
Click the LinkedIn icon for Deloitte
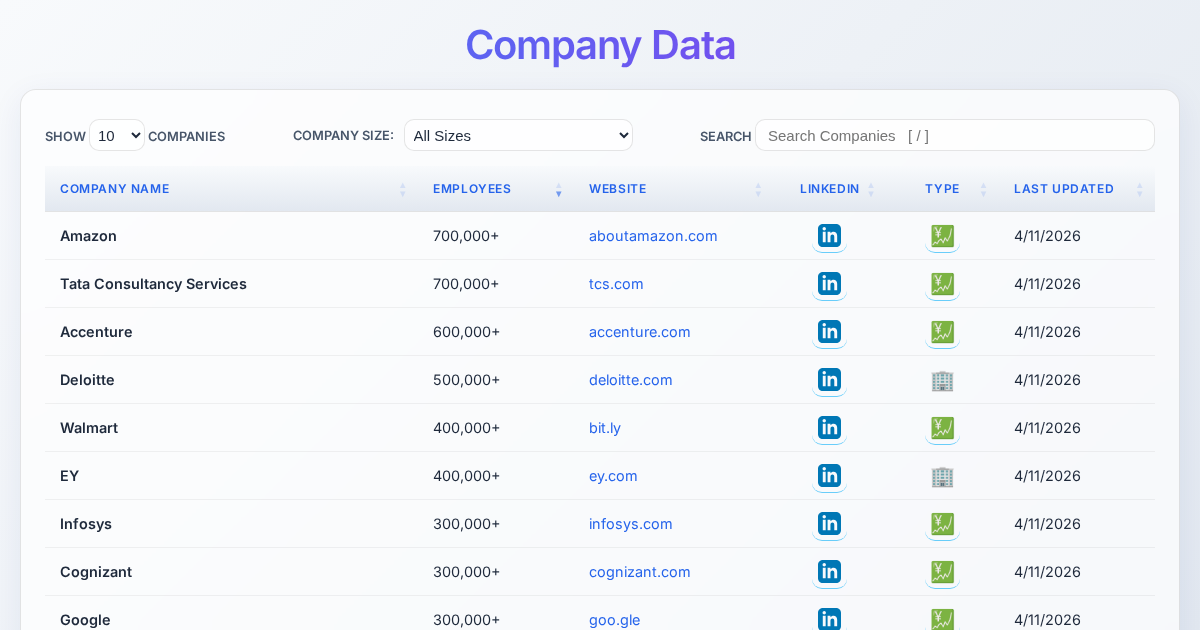click(829, 380)
